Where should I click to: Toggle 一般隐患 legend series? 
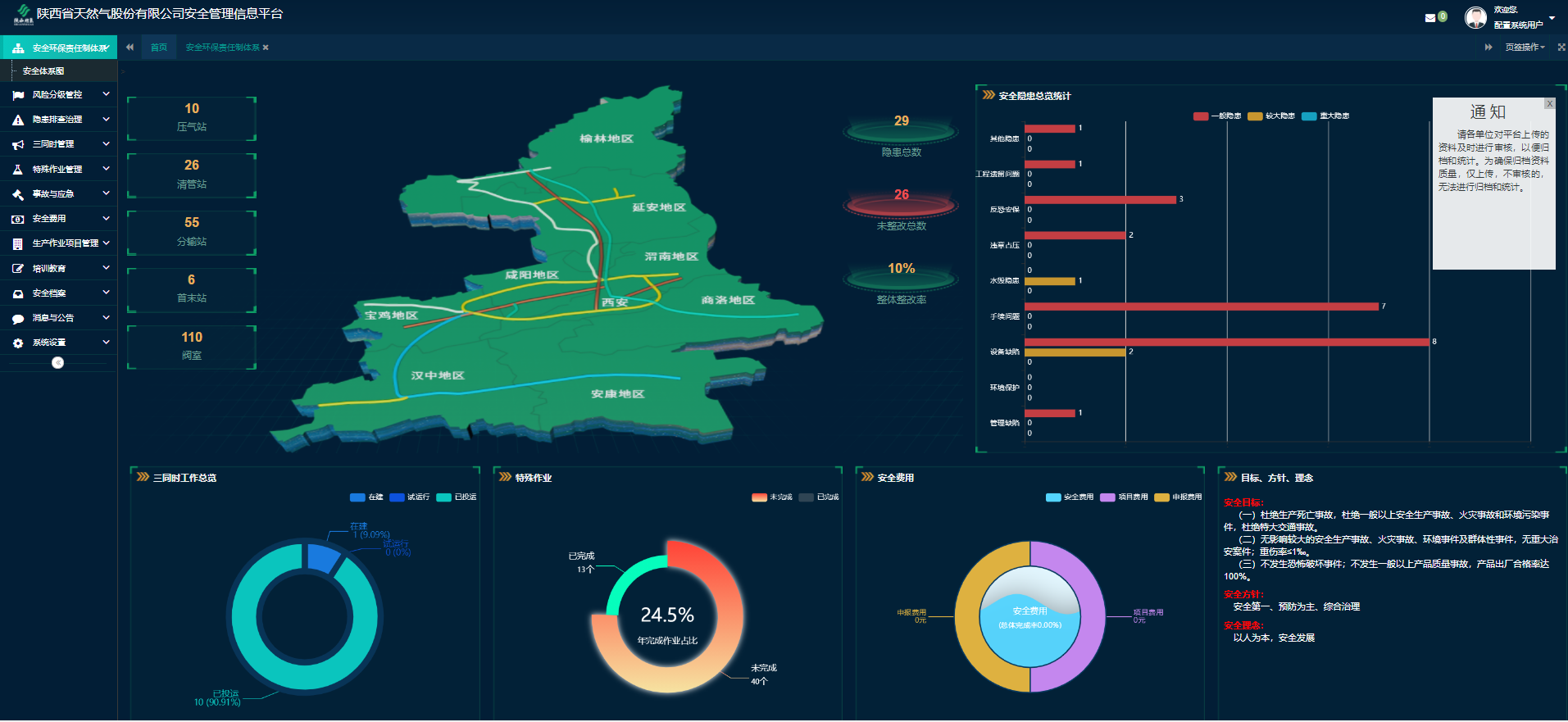tap(1217, 116)
